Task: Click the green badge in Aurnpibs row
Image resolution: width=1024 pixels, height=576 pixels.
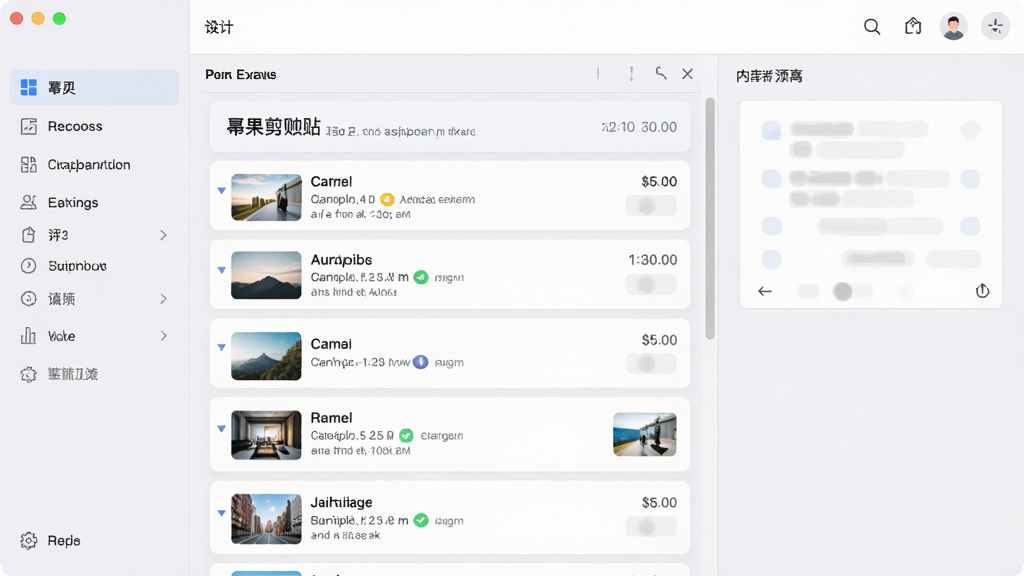Action: coord(421,277)
